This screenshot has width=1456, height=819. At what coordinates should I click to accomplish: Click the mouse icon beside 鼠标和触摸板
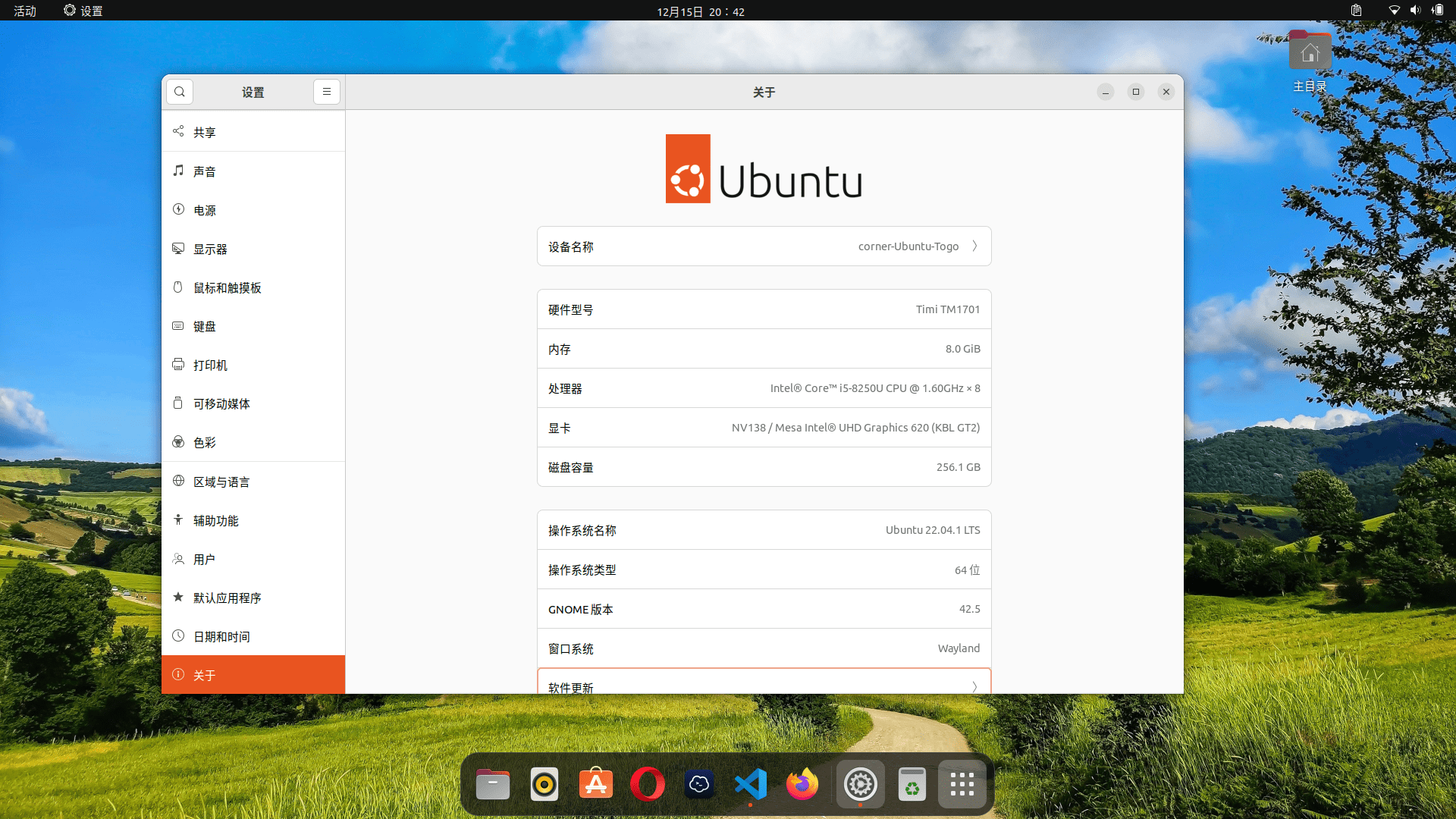(x=178, y=287)
